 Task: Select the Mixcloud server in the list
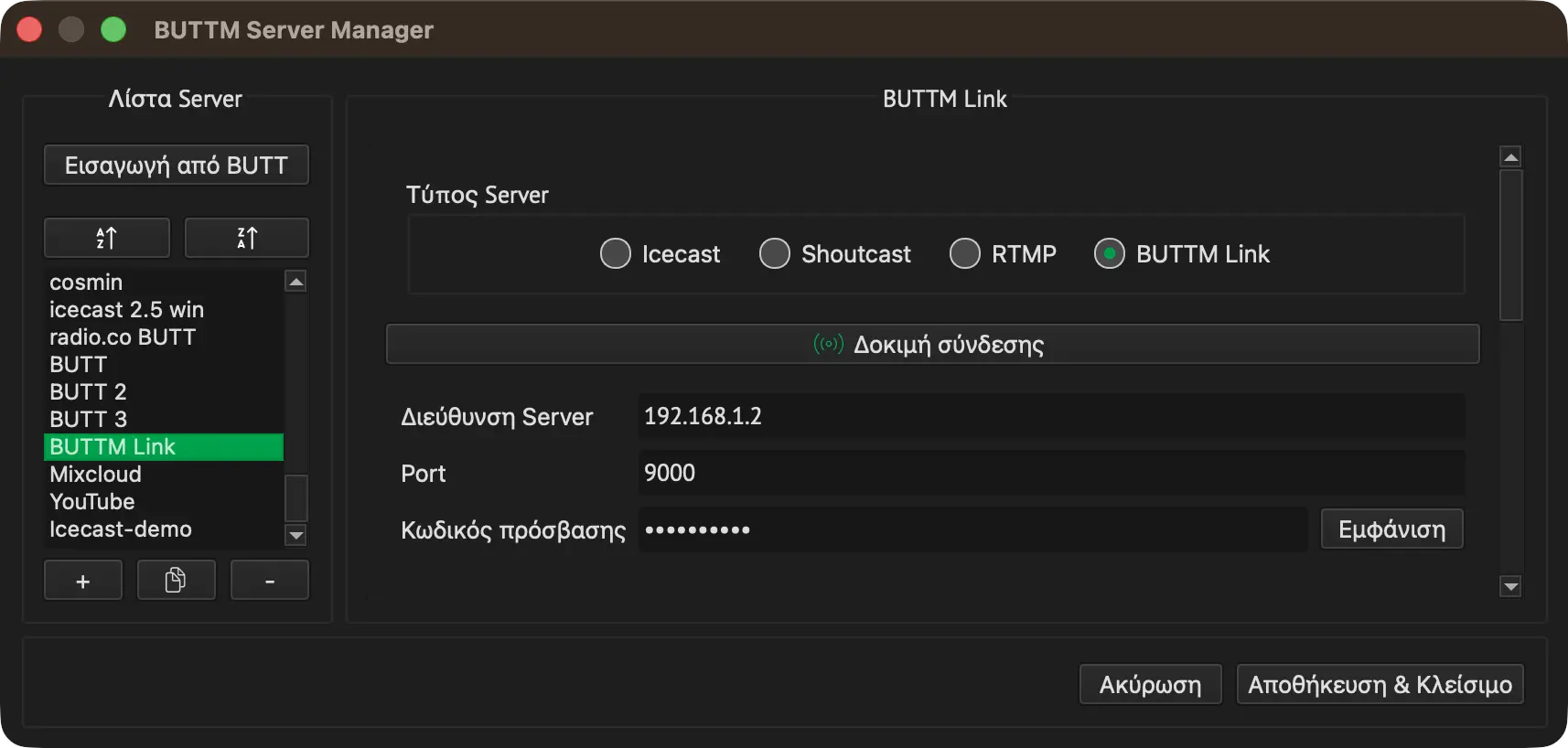pos(164,475)
